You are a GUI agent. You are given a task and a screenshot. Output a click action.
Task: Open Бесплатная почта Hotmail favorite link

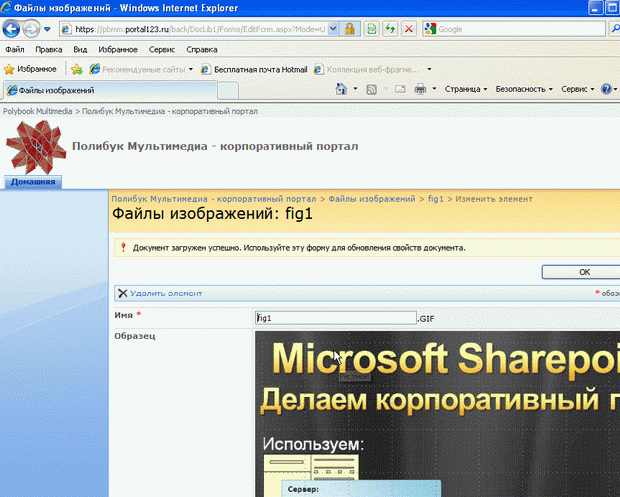(251, 69)
